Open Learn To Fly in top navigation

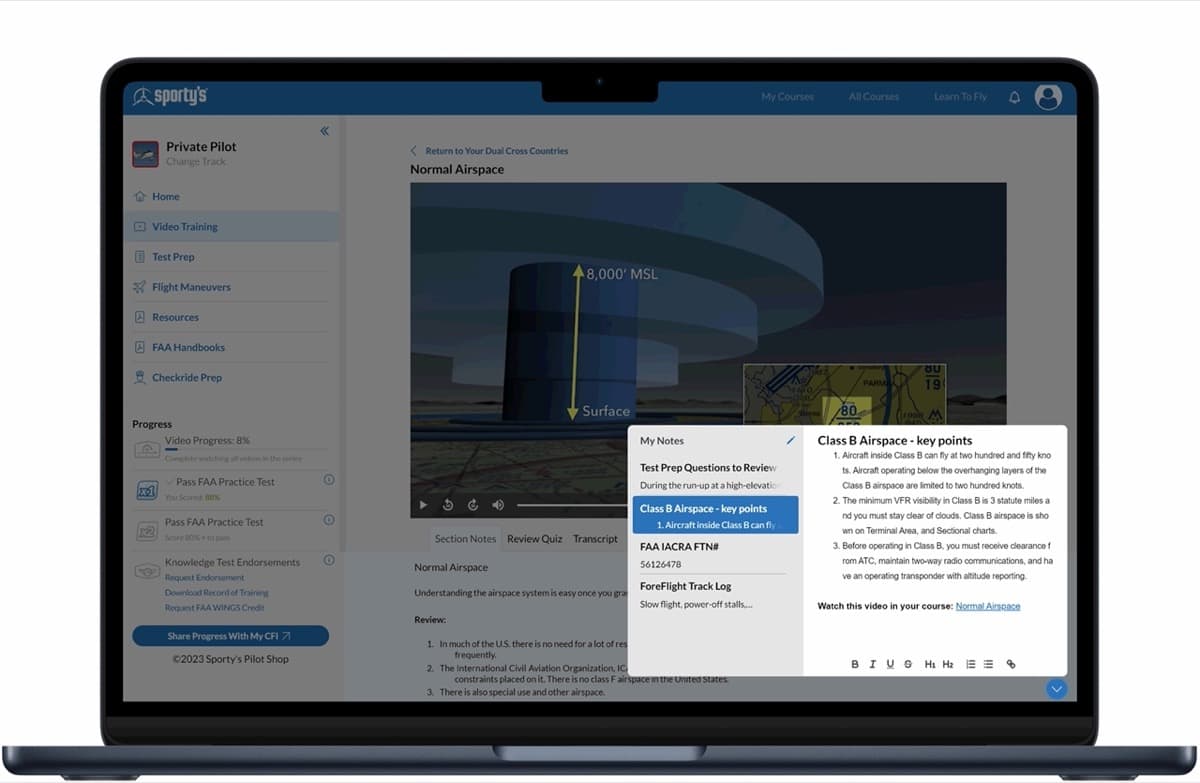tap(960, 97)
